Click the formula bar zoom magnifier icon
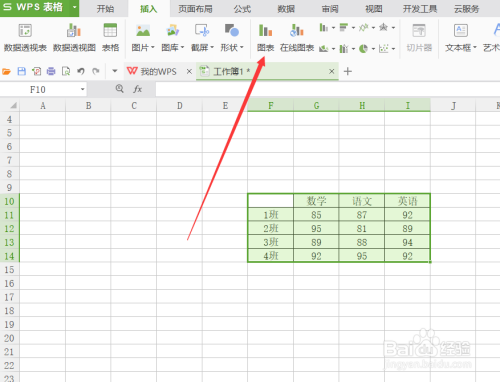500x382 pixels. [120, 89]
